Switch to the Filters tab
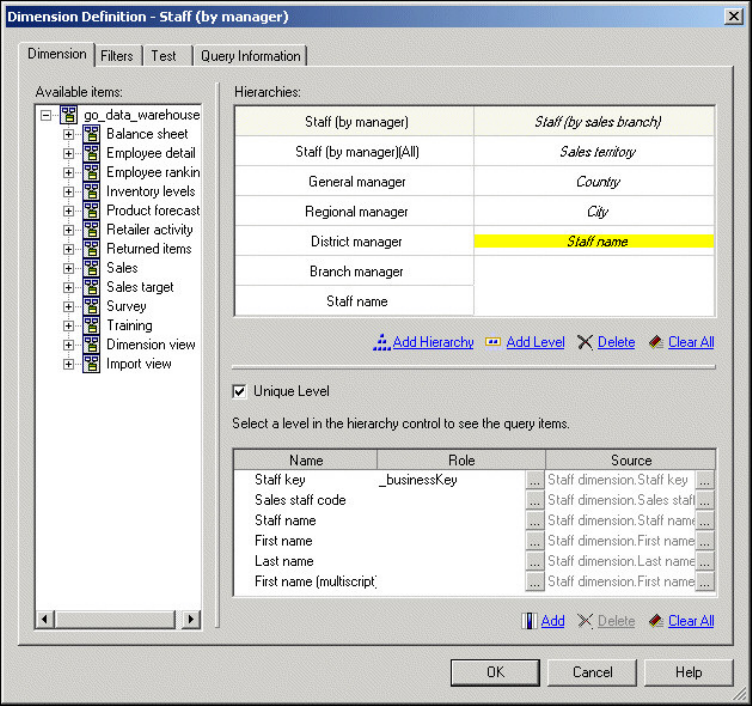752x706 pixels. click(117, 56)
